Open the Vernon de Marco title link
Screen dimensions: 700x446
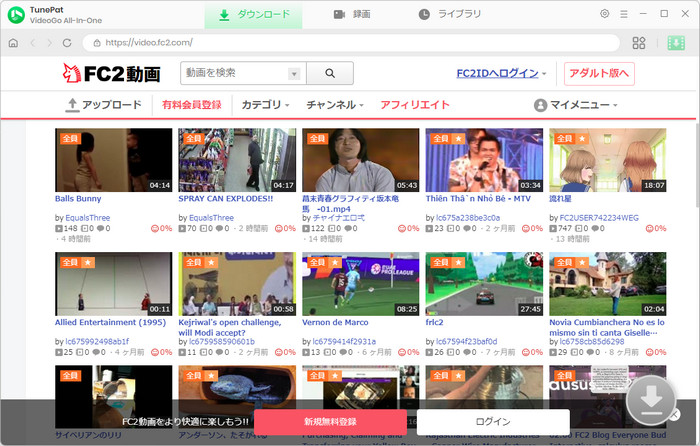click(335, 322)
